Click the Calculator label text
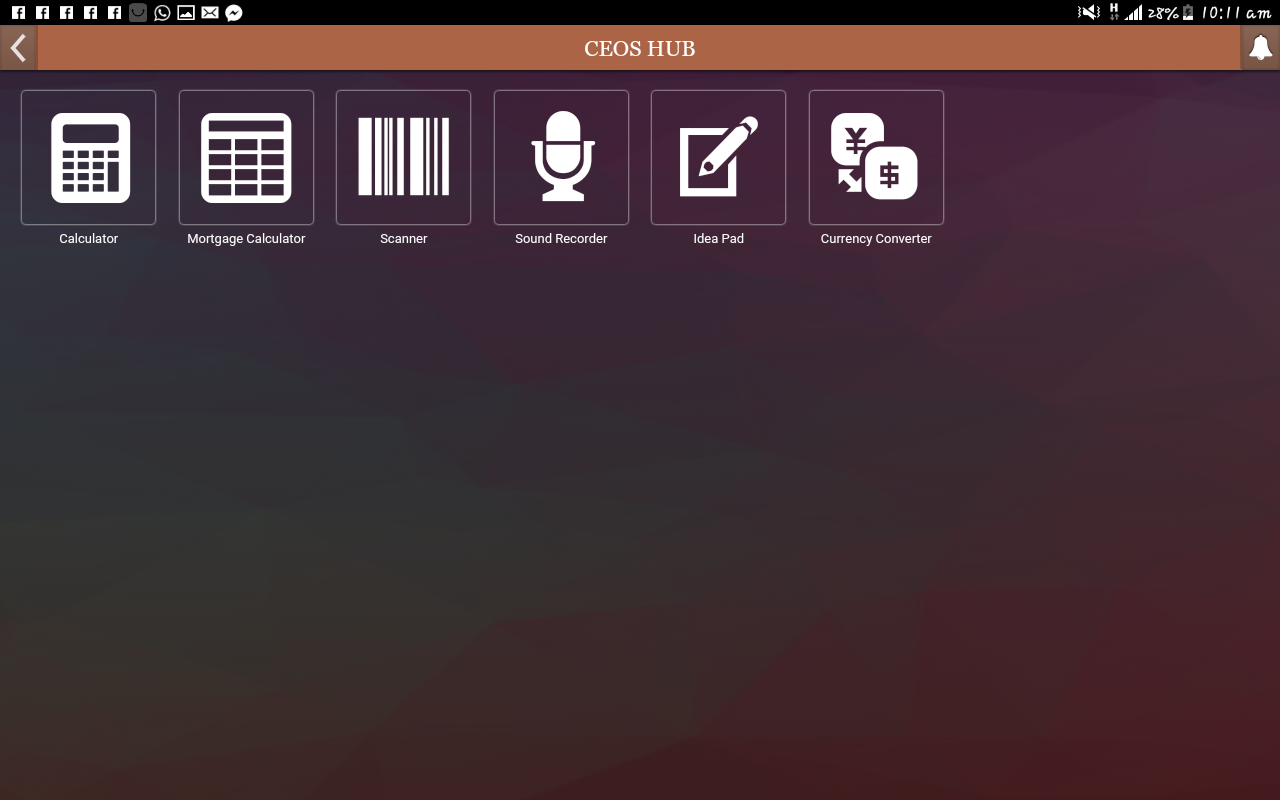This screenshot has height=800, width=1280. click(88, 238)
